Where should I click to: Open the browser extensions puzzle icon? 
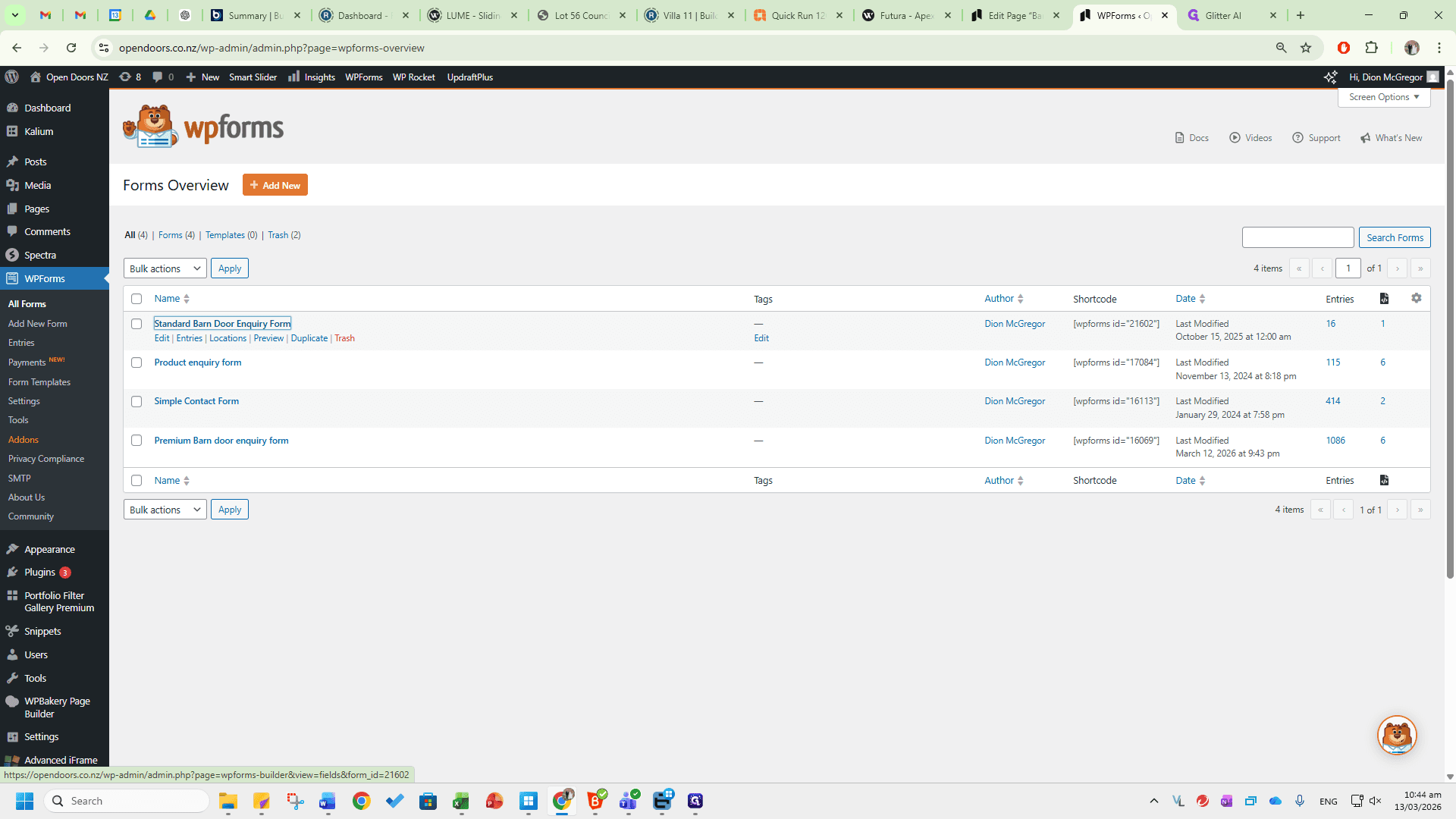(1371, 48)
